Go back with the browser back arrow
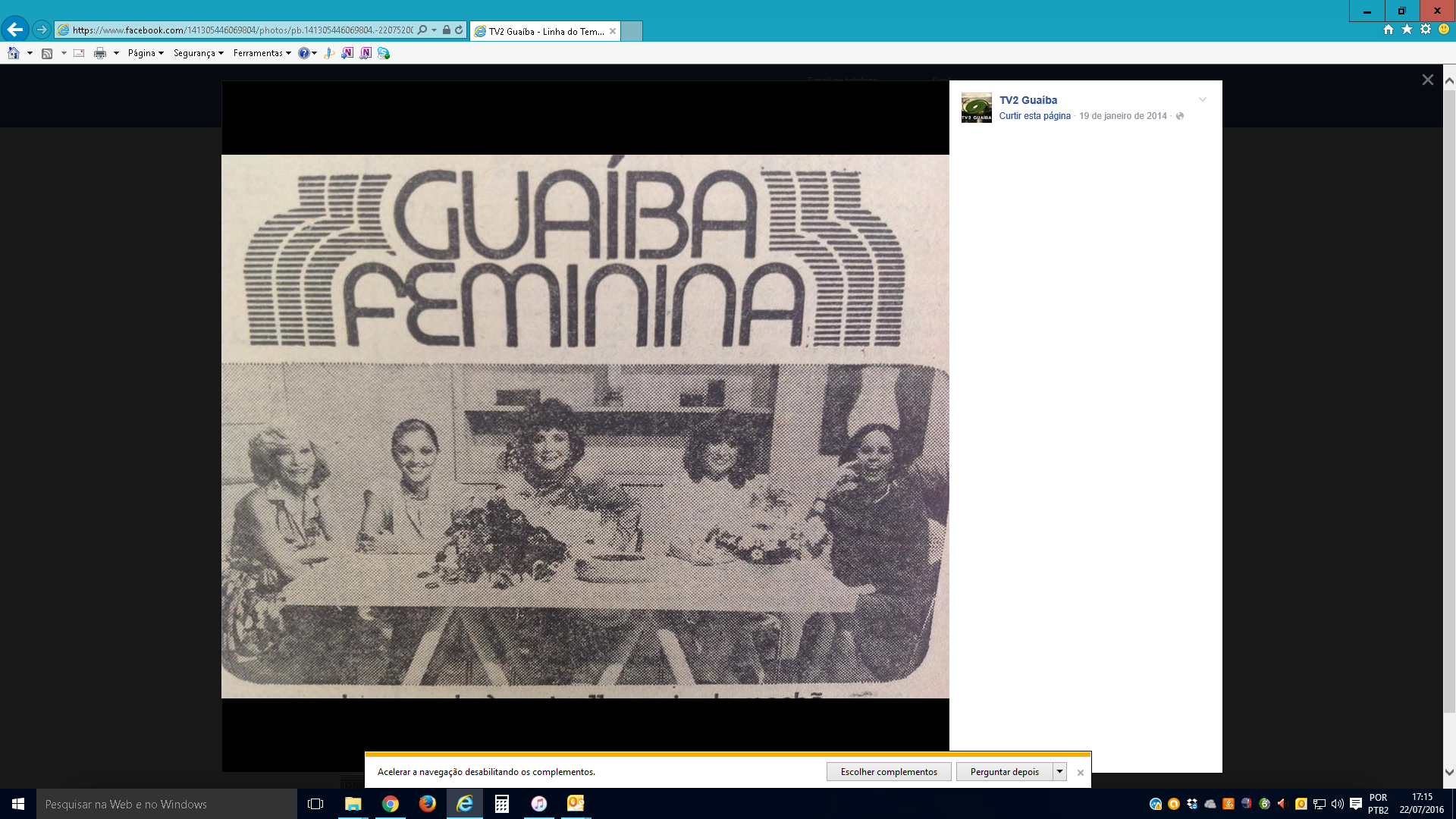1456x819 pixels. (x=14, y=30)
